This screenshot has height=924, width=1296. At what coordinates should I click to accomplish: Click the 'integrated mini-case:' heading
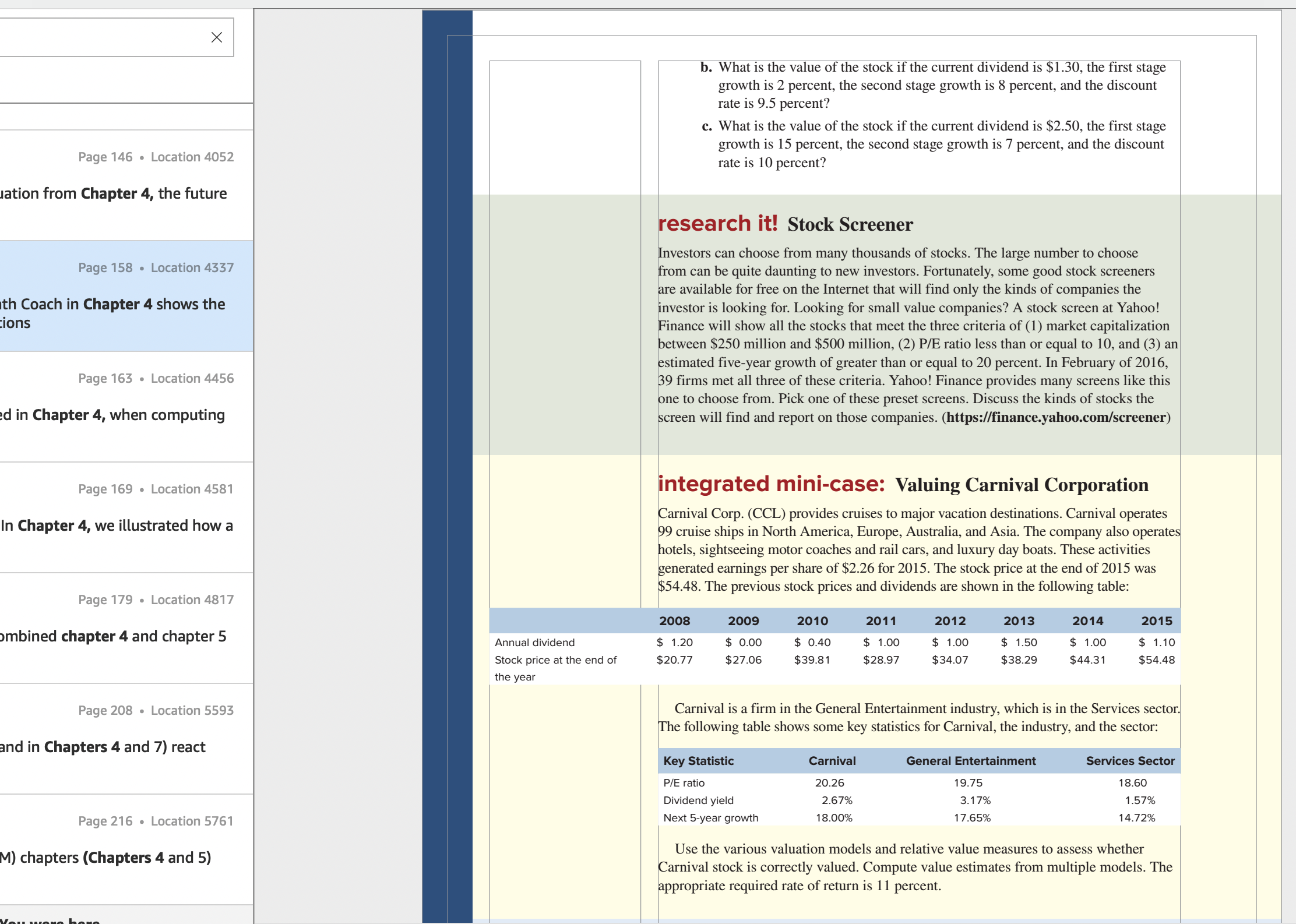771,484
